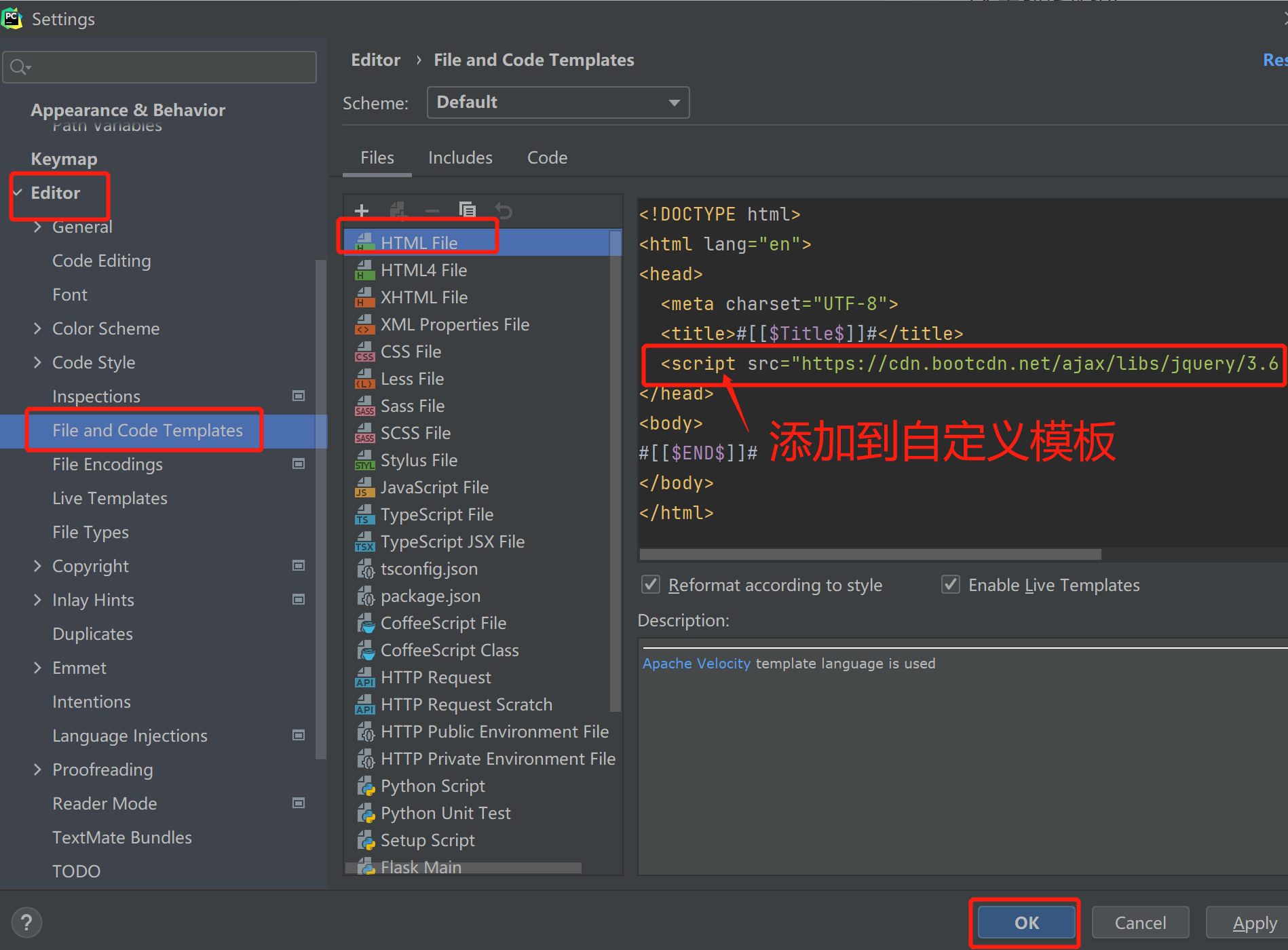The width and height of the screenshot is (1288, 950).
Task: Click the project-level icon next to File Encodings
Action: click(x=299, y=463)
